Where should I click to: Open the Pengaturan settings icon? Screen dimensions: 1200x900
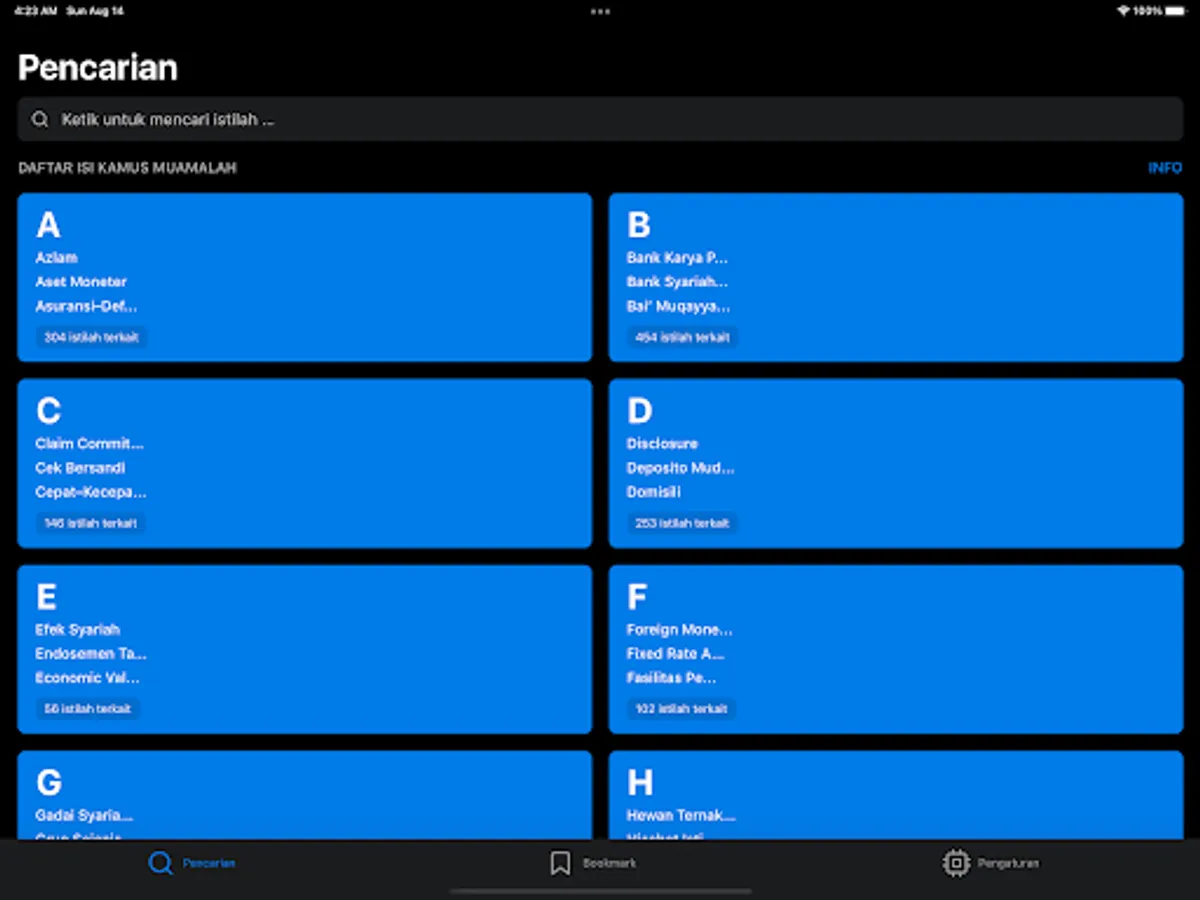coord(956,863)
